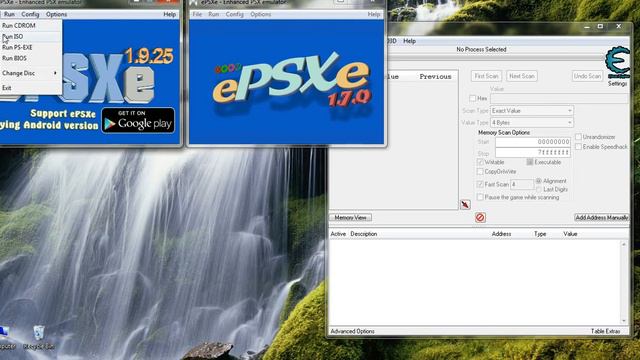Select Last Digits radio button
The width and height of the screenshot is (640, 360).
[x=539, y=189]
